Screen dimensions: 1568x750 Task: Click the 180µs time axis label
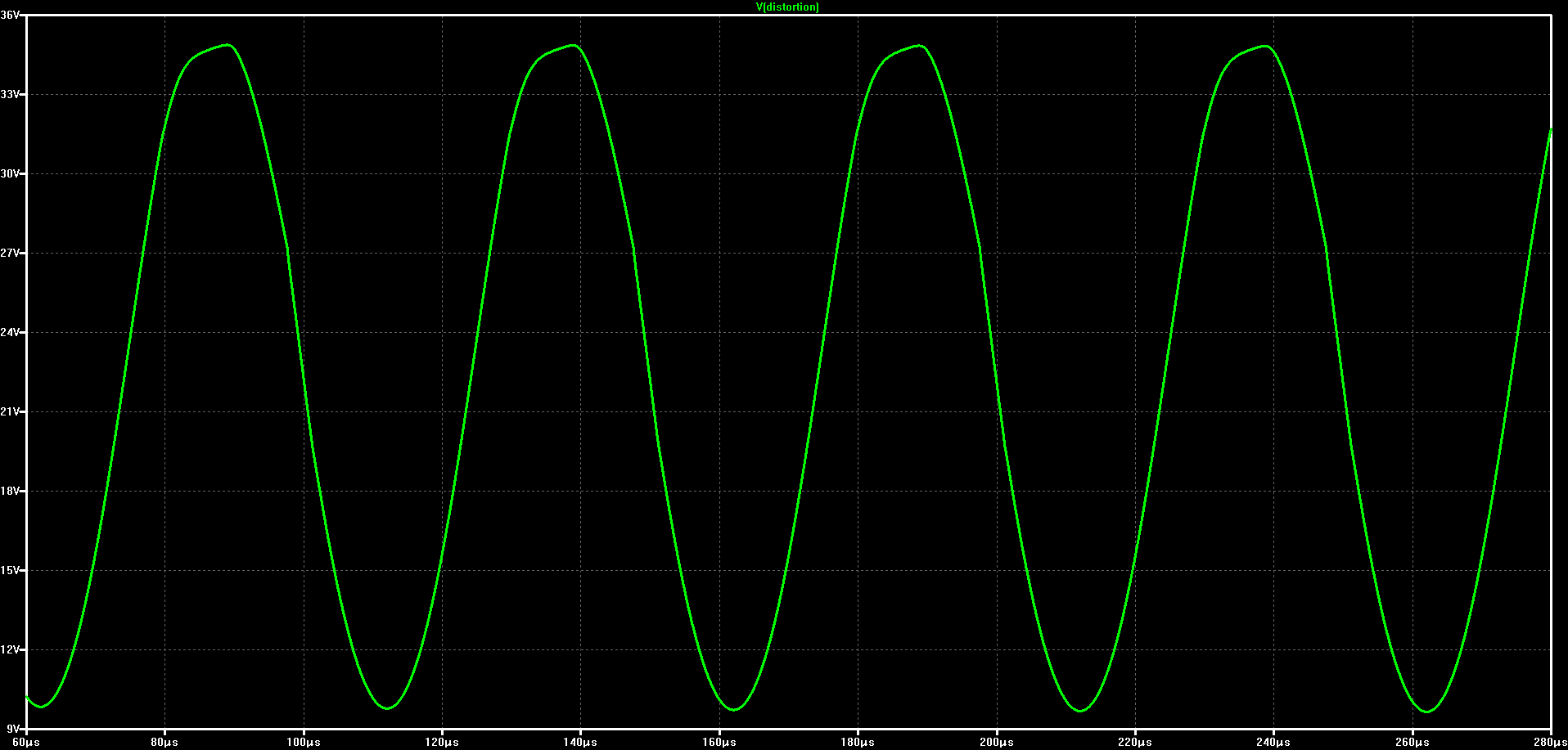click(x=858, y=743)
